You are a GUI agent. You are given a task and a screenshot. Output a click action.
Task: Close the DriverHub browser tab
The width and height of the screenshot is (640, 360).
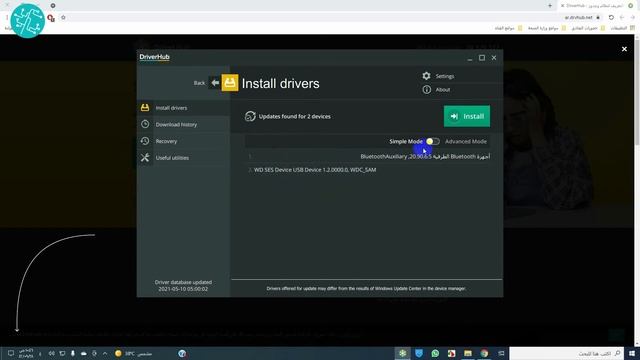[562, 6]
